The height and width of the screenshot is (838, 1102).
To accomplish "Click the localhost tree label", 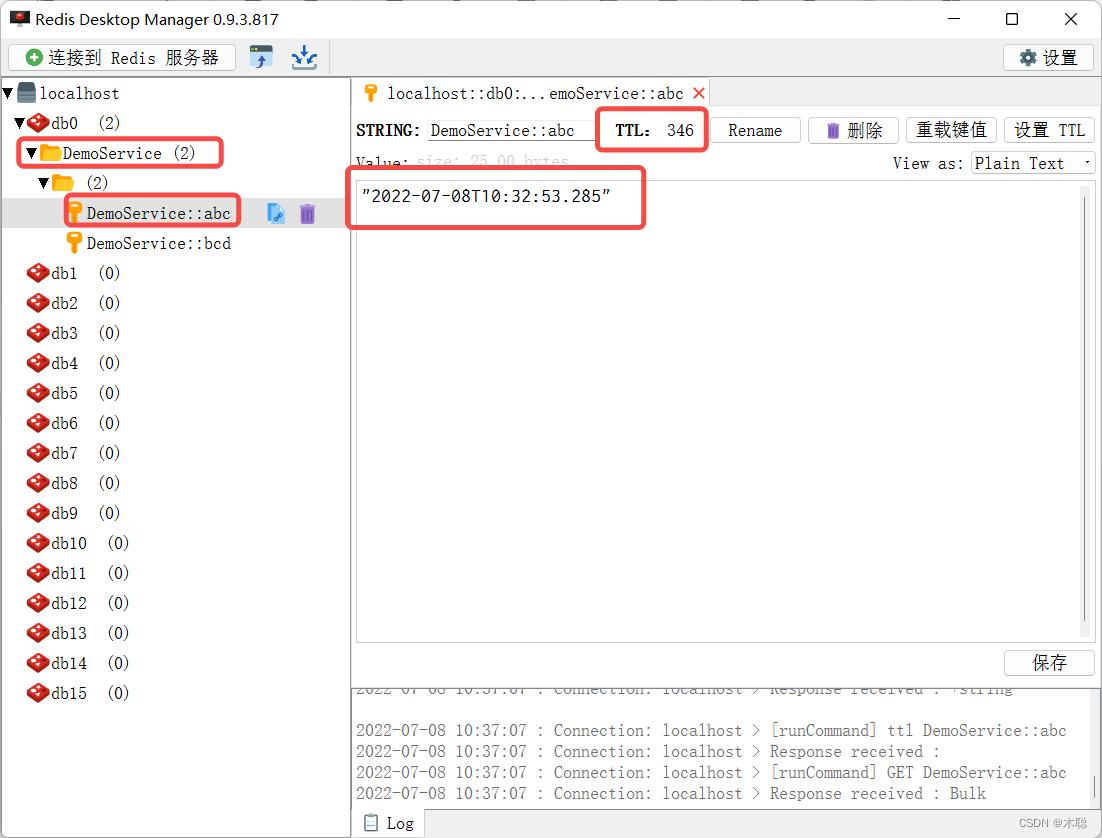I will 79,94.
